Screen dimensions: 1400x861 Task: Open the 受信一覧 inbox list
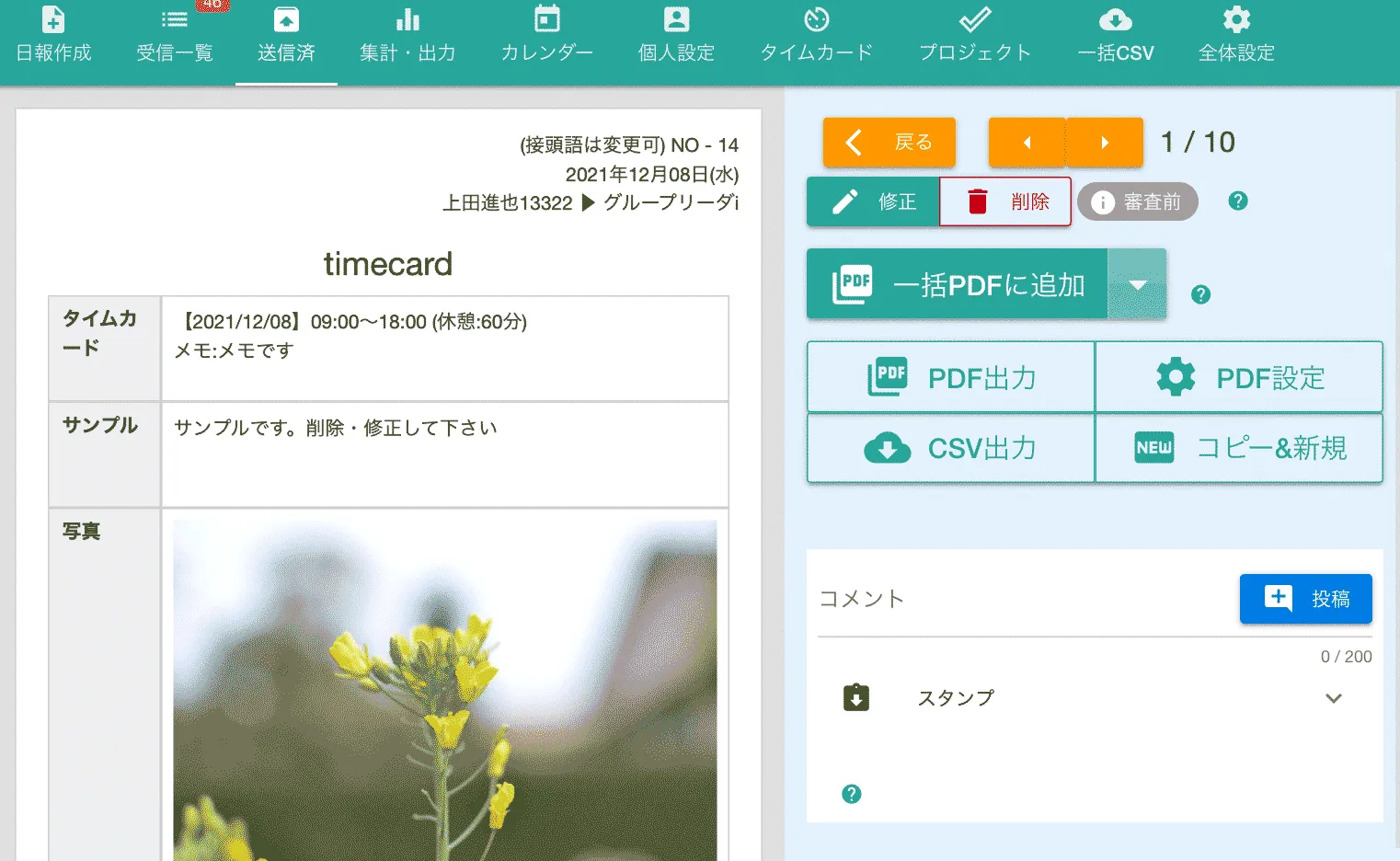(x=175, y=35)
